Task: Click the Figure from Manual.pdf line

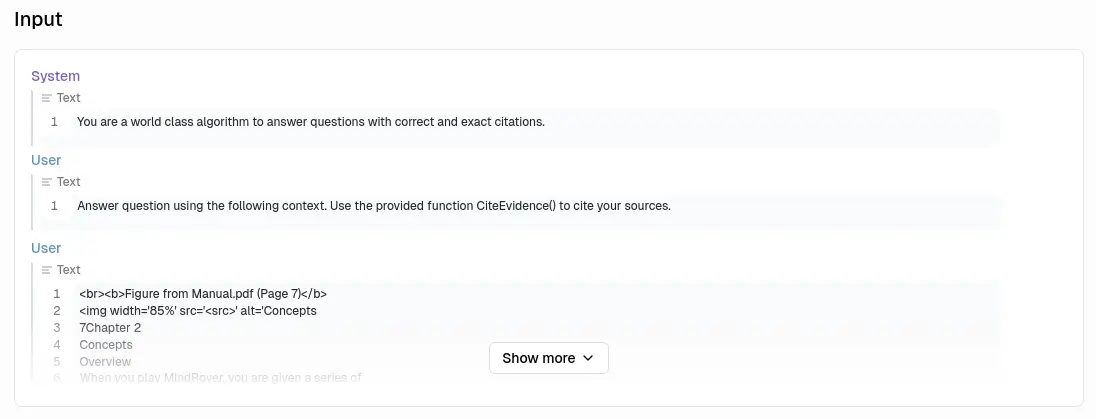Action: pyautogui.click(x=203, y=294)
